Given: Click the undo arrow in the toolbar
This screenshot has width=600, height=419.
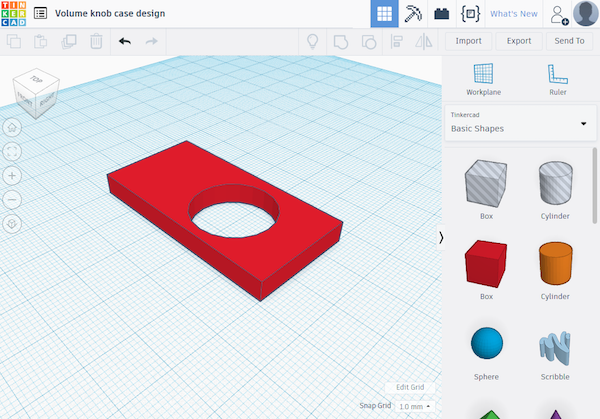Looking at the screenshot, I should pyautogui.click(x=124, y=41).
